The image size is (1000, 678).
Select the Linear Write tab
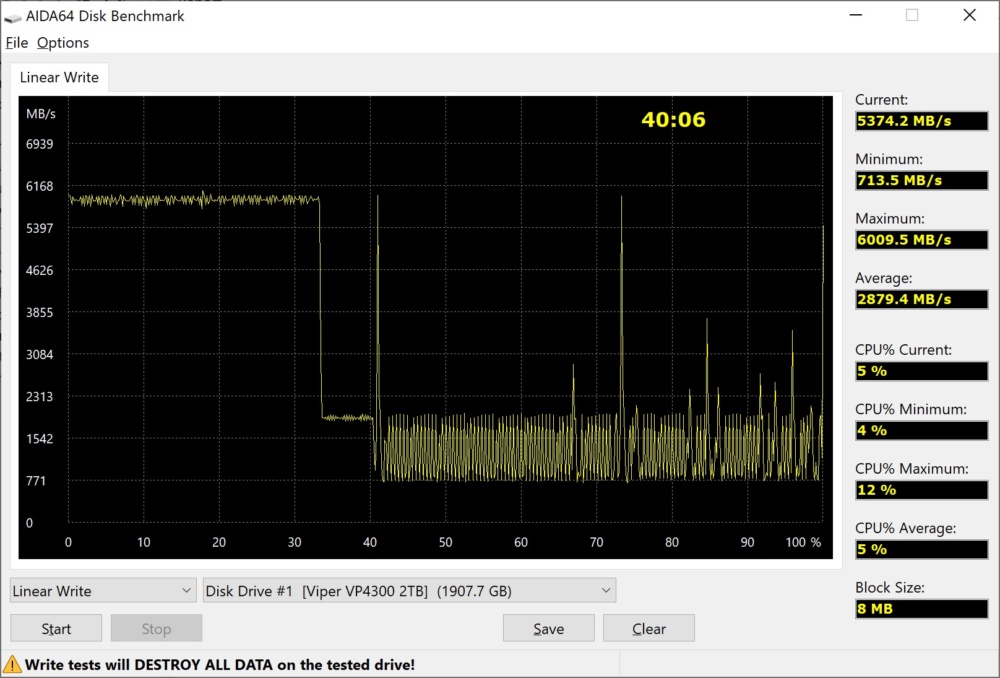[x=59, y=77]
